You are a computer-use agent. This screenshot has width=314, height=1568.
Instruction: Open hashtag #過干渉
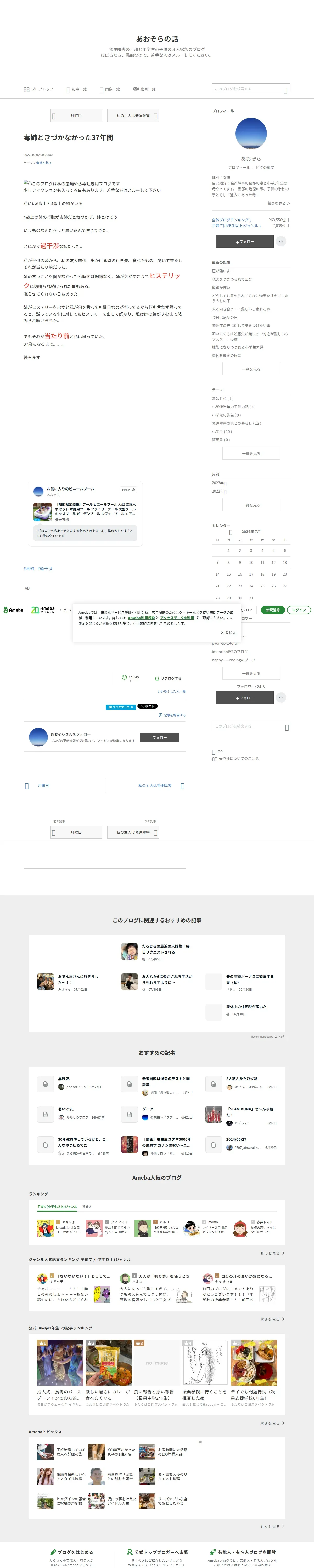(x=45, y=568)
